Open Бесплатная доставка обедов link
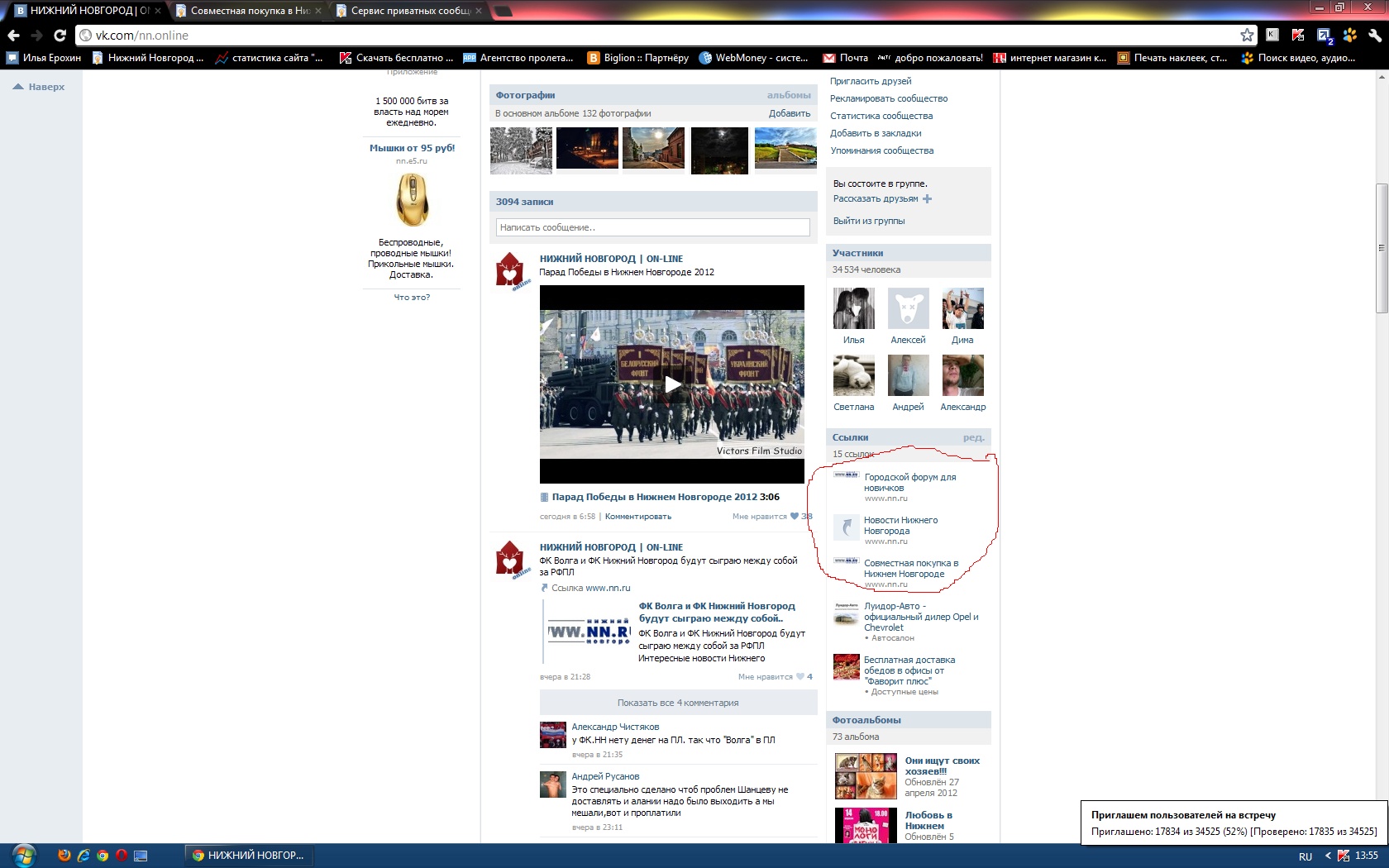The image size is (1389, 868). tap(909, 670)
